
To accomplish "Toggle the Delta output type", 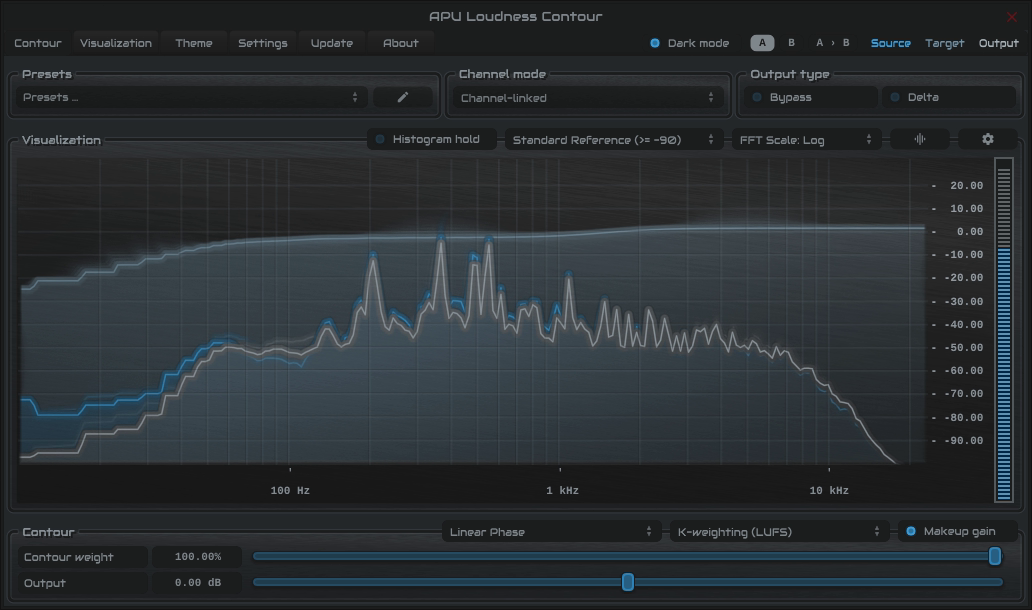I will click(x=949, y=97).
